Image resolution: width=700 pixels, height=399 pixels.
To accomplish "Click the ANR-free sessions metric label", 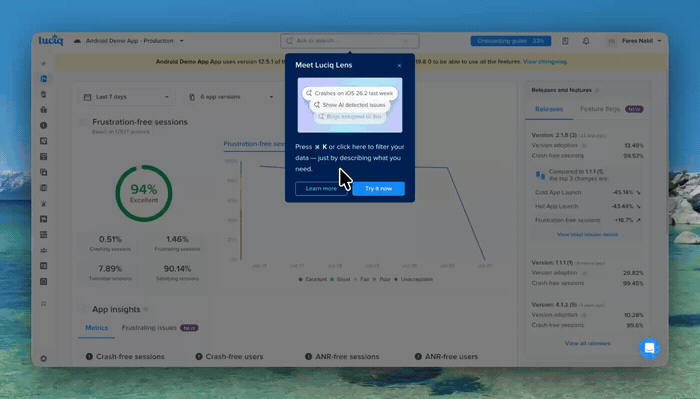I will pos(347,357).
